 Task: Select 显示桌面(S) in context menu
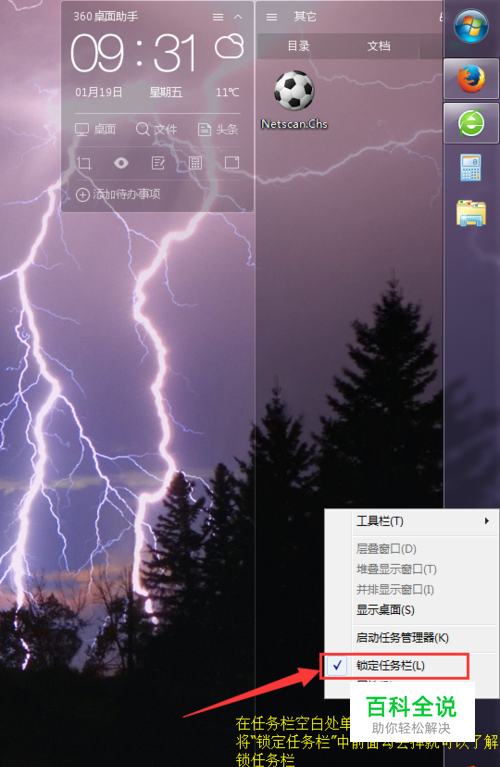411,610
